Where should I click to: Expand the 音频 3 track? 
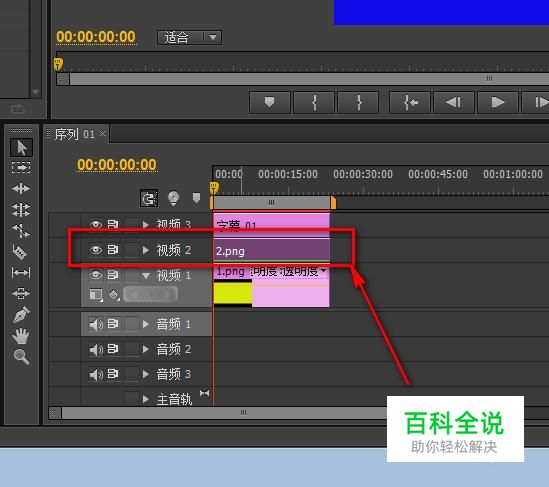tap(146, 374)
